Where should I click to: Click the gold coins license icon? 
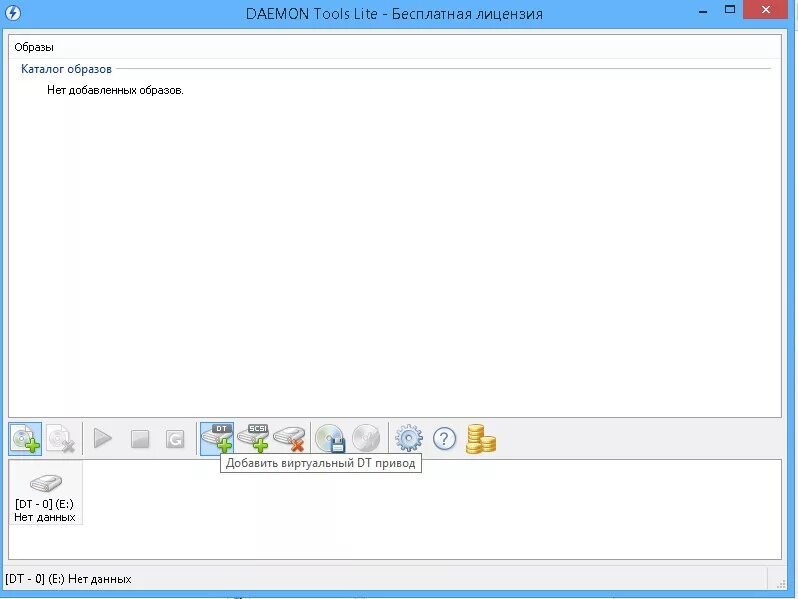tap(480, 439)
